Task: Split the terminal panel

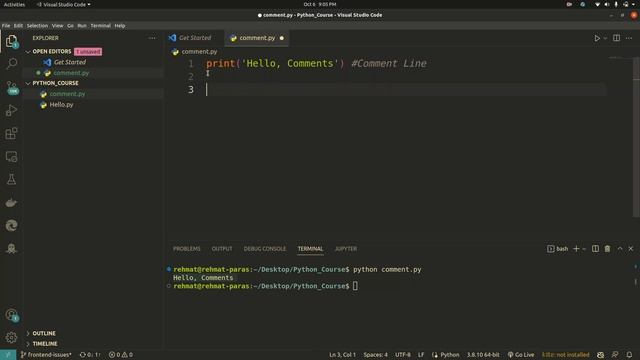Action: pyautogui.click(x=595, y=249)
